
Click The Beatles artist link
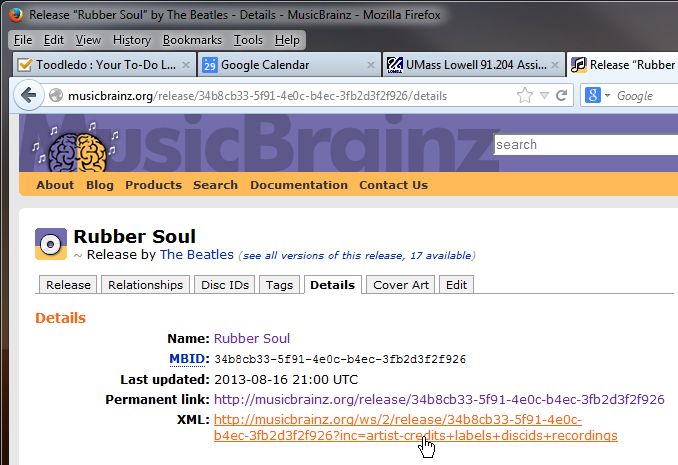pos(197,255)
